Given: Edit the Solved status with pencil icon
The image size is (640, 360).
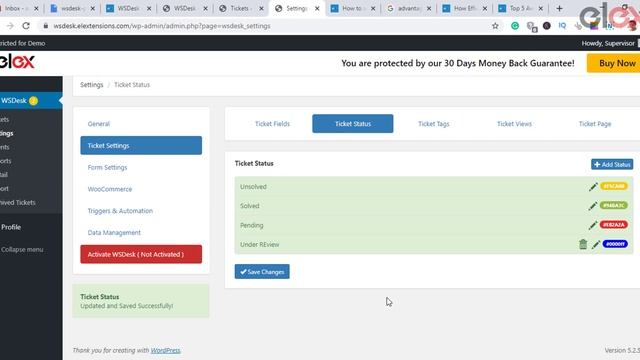Looking at the screenshot, I should pyautogui.click(x=593, y=206).
